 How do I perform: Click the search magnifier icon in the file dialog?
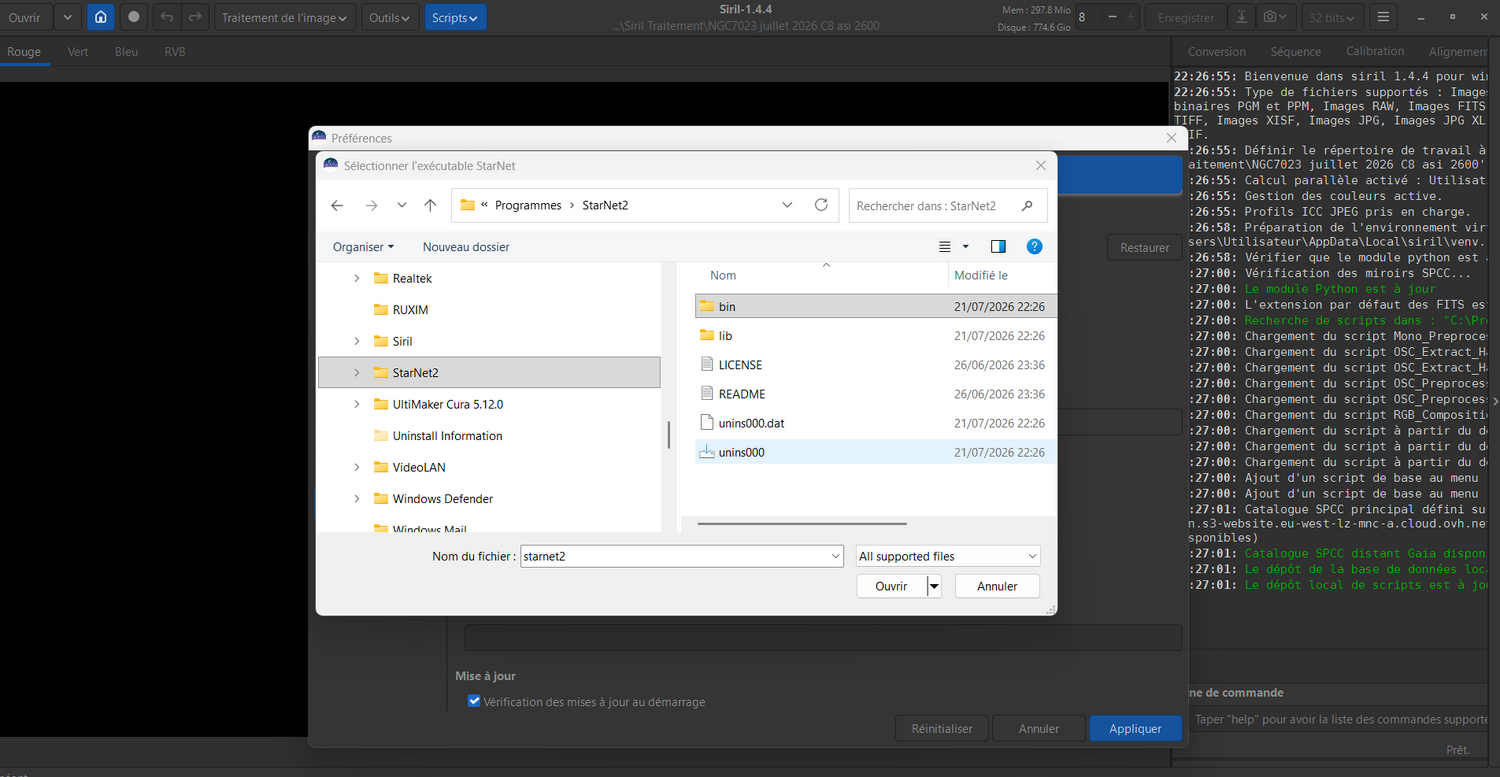point(1027,206)
